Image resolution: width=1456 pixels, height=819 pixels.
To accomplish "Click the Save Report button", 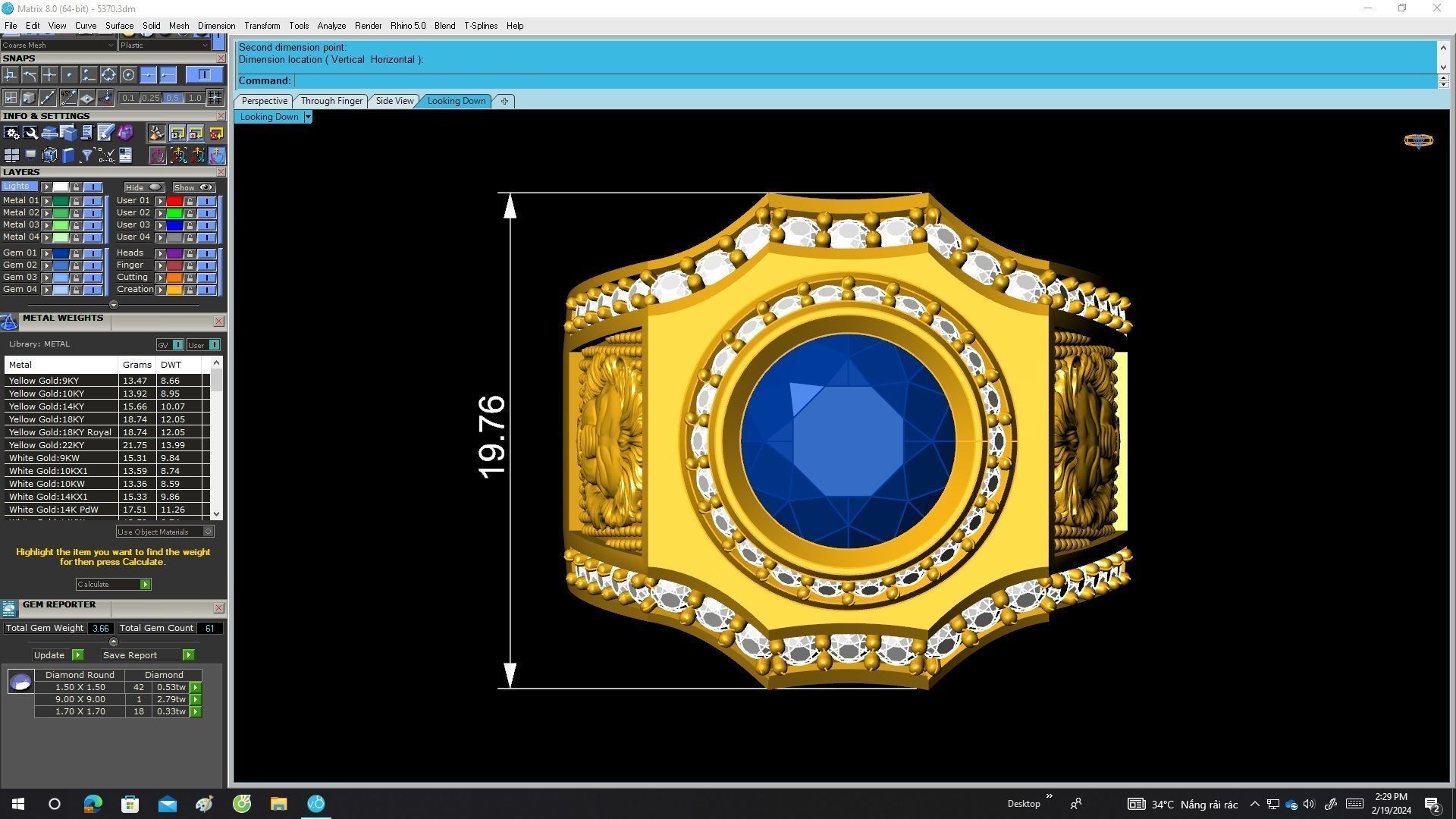I will pos(148,655).
